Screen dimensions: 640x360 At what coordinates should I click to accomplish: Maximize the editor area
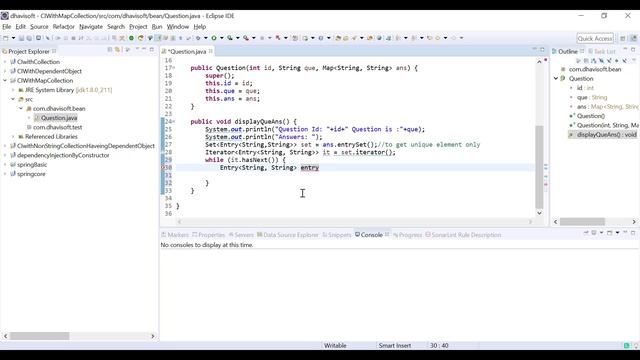tap(542, 49)
